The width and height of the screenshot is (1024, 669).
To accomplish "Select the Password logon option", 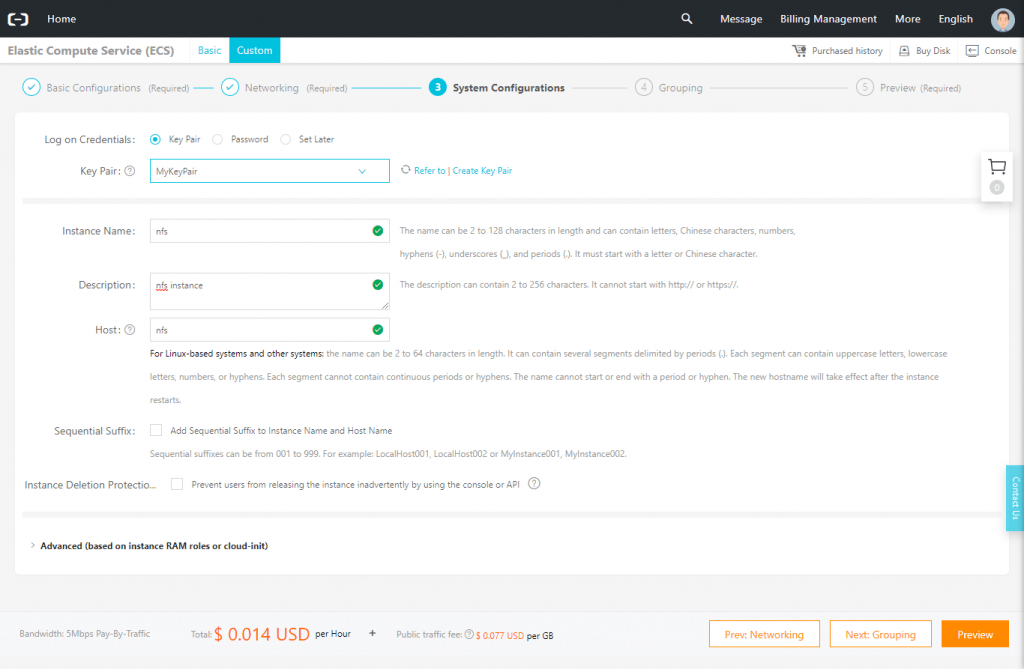I will click(x=217, y=139).
